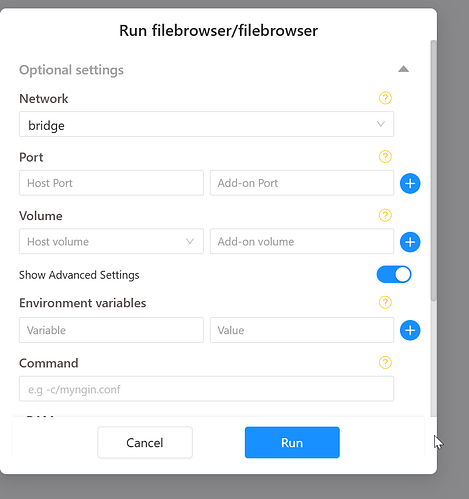Add another port mapping with plus button

tap(410, 183)
